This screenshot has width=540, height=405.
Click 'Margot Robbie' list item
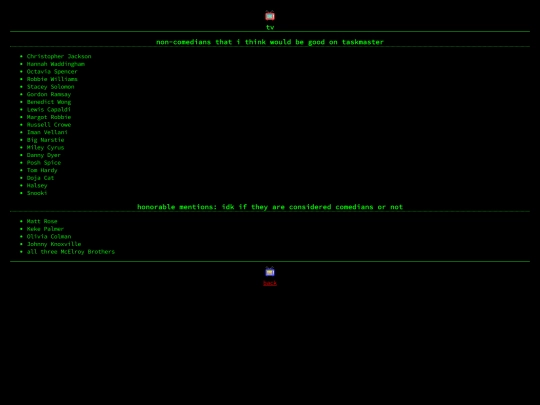(49, 117)
